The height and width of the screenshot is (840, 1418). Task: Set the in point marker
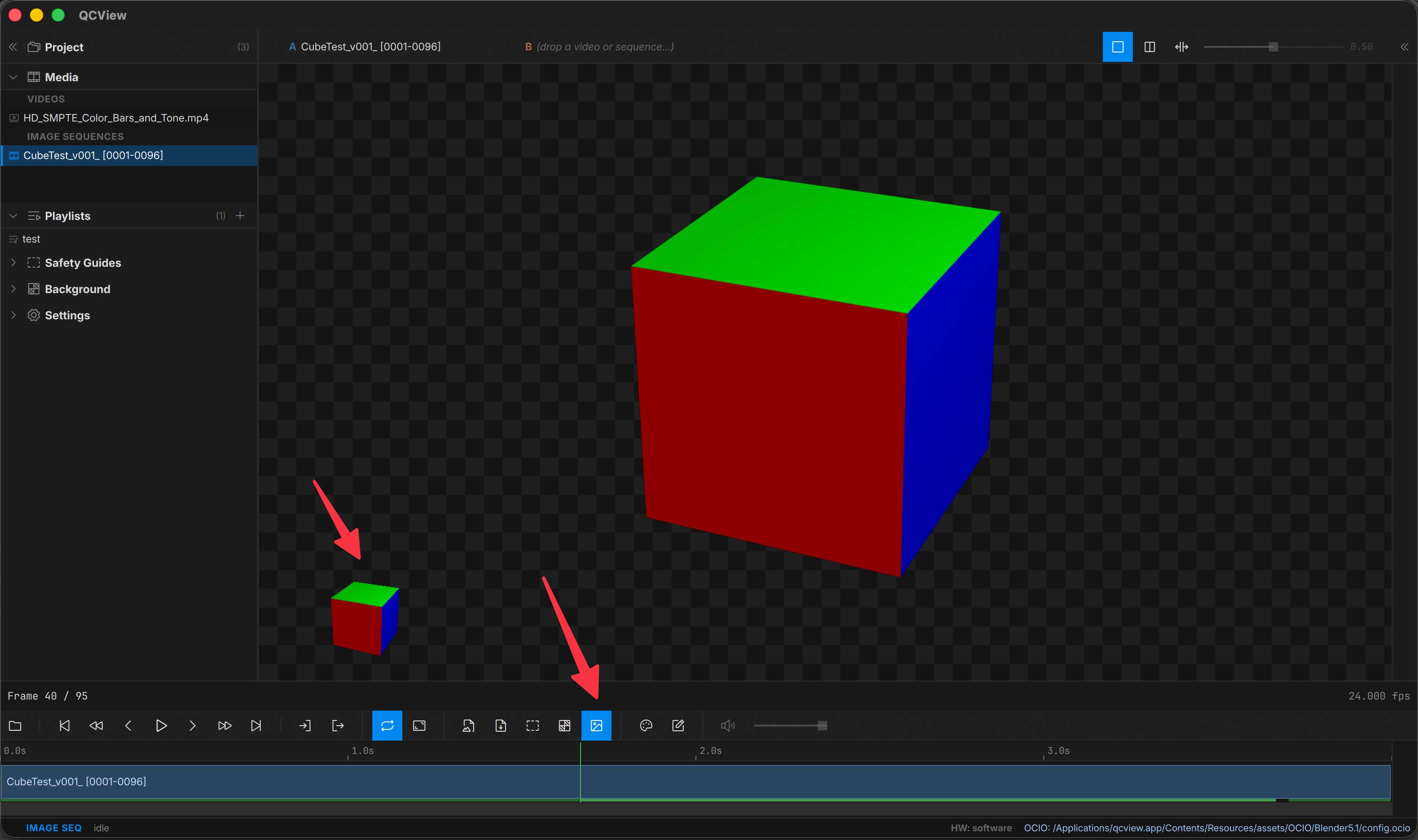point(304,726)
